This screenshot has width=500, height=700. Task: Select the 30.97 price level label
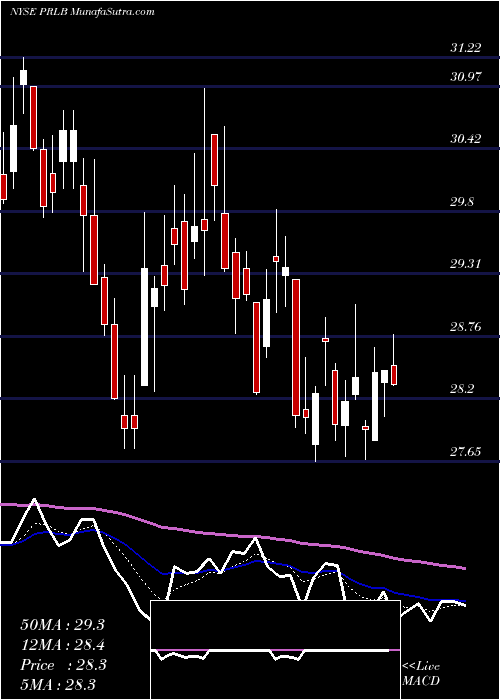point(466,76)
